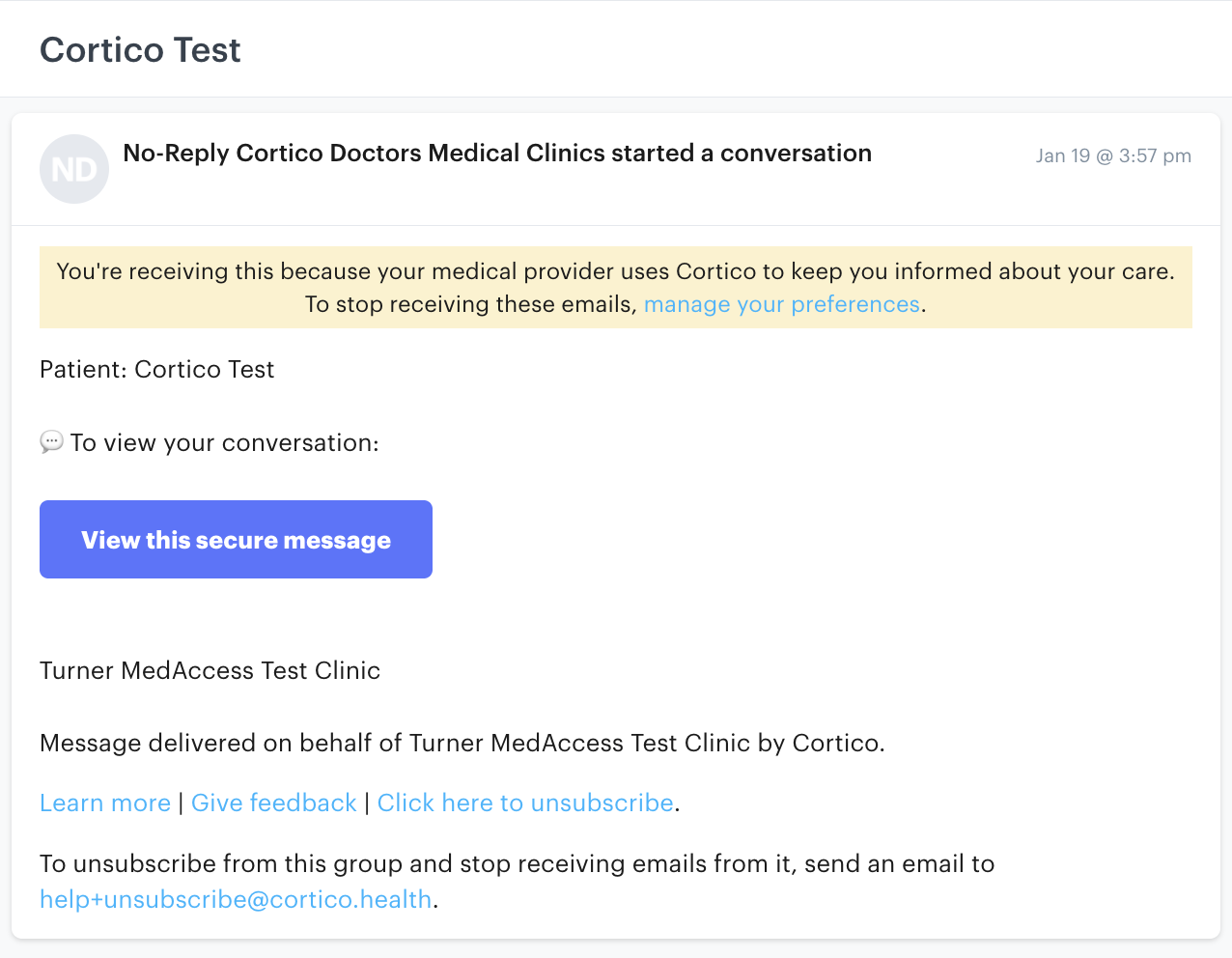
Task: Click here to unsubscribe link
Action: tap(525, 803)
